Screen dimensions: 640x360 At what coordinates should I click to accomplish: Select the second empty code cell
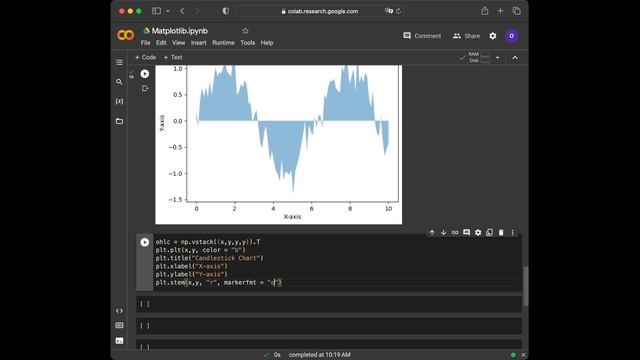coord(329,326)
